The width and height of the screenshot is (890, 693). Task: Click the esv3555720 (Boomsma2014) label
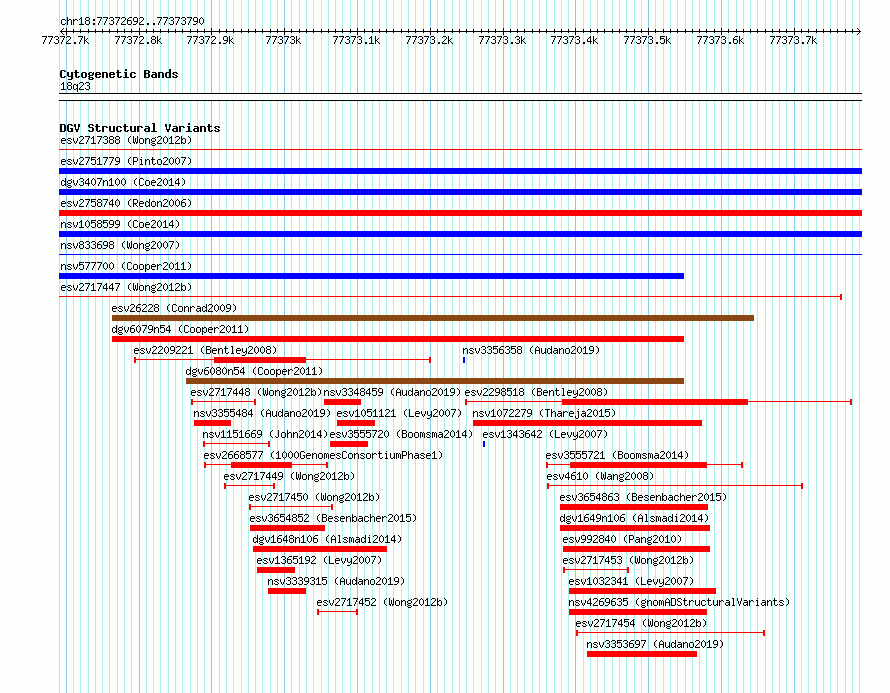coord(401,434)
